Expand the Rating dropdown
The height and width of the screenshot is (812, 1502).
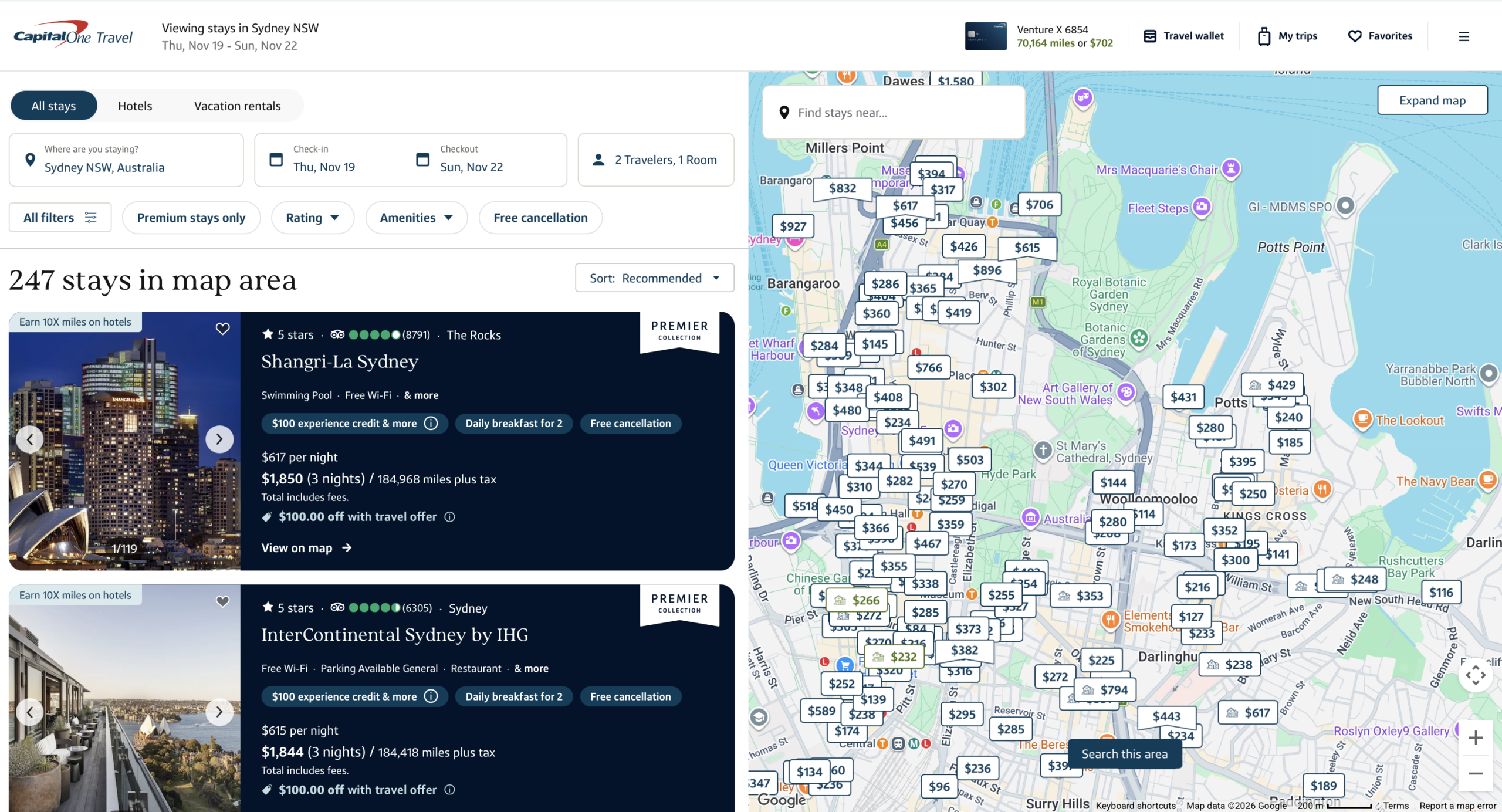coord(313,218)
